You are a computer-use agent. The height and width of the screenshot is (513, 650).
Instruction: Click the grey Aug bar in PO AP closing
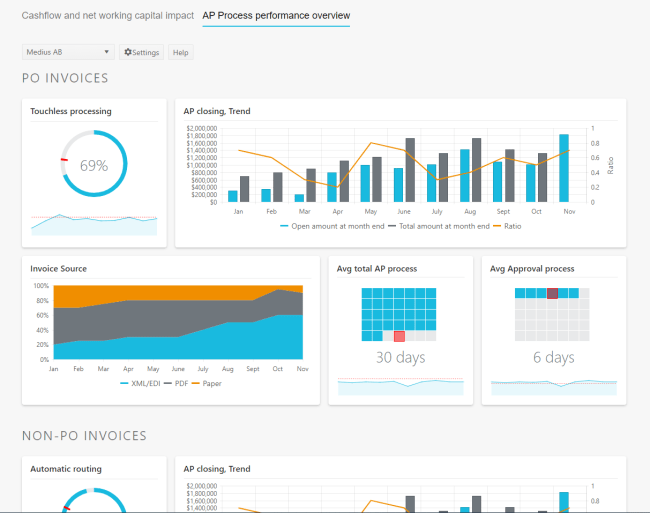click(477, 170)
